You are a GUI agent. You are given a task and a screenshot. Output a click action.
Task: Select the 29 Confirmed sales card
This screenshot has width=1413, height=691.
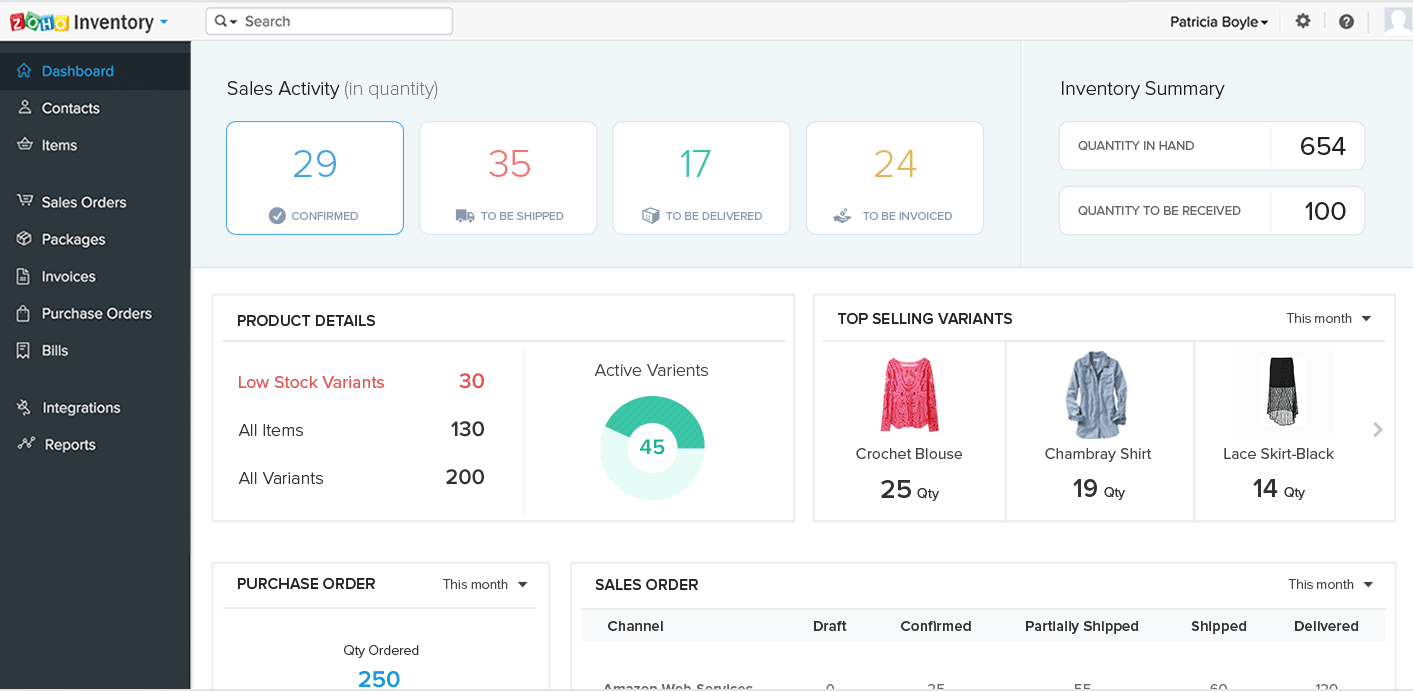click(315, 178)
